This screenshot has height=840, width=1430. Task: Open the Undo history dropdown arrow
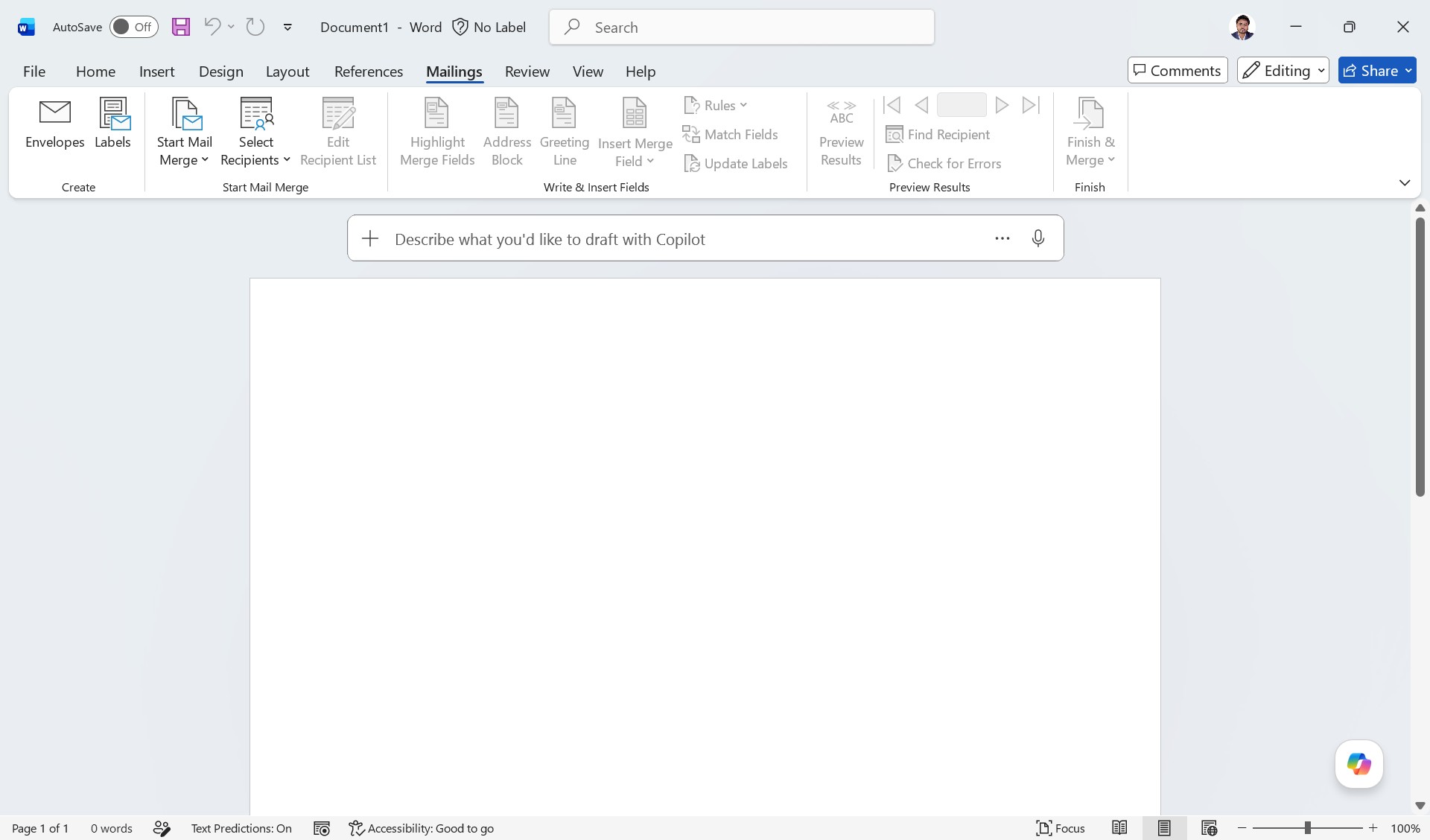pos(231,27)
